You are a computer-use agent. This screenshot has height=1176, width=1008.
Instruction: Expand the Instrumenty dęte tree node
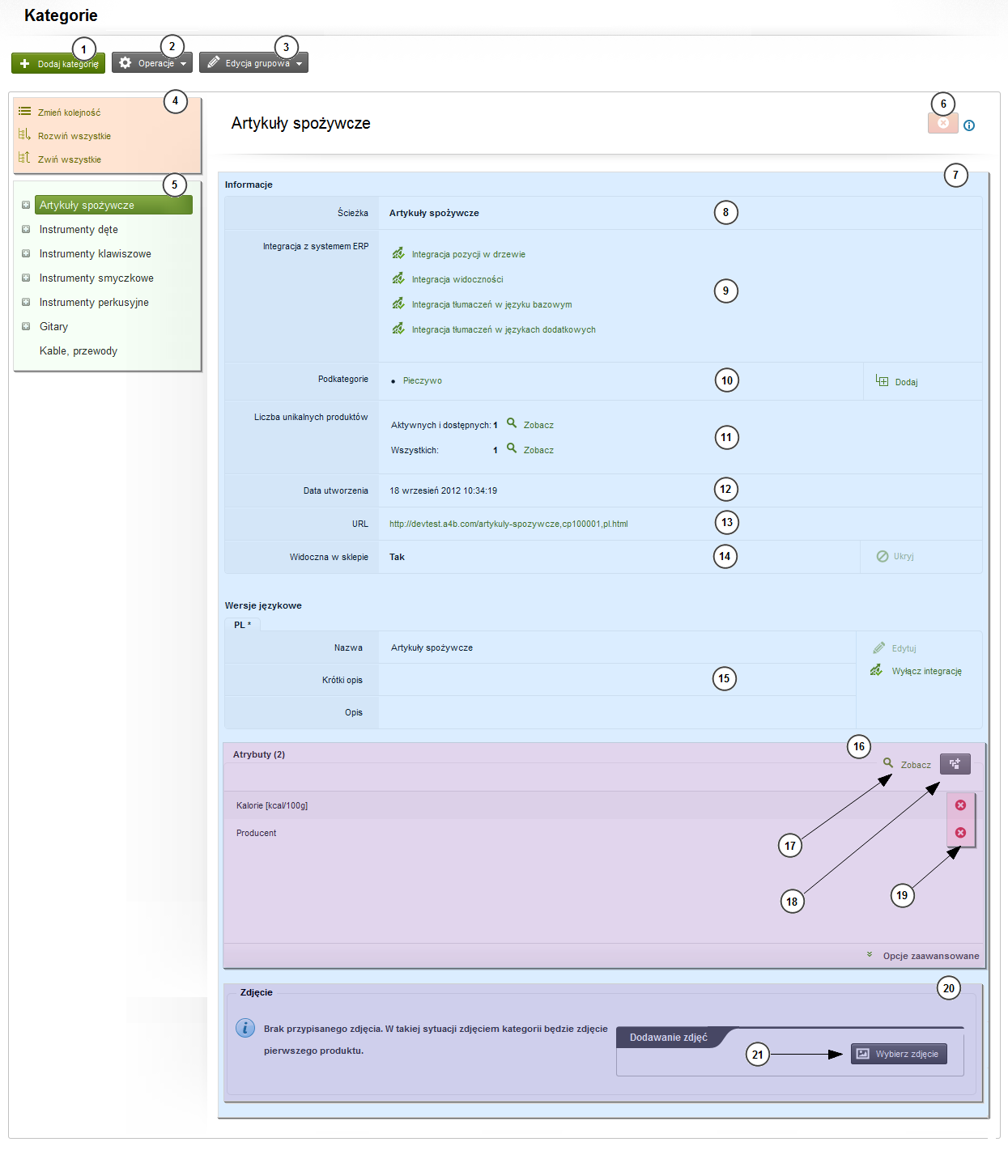coord(26,230)
